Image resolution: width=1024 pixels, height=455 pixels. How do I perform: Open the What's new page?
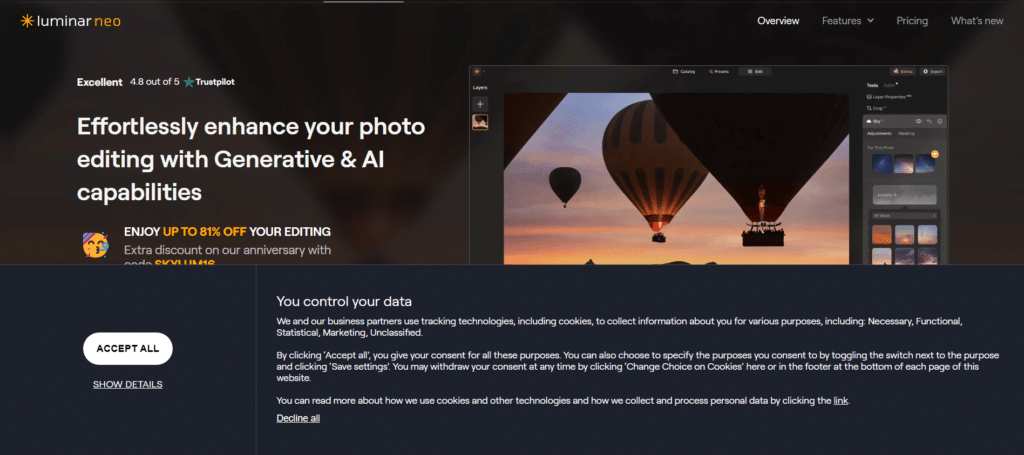(x=977, y=21)
